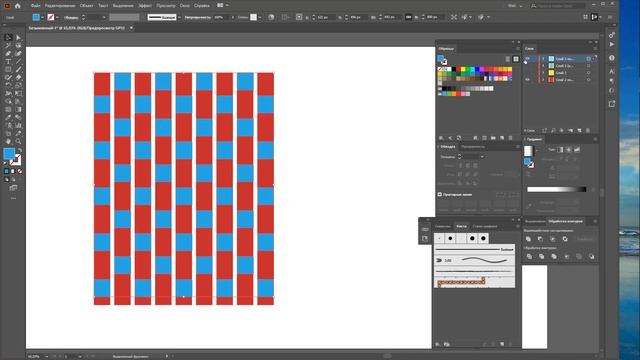Click the opacity value field in the control bar

(x=221, y=17)
